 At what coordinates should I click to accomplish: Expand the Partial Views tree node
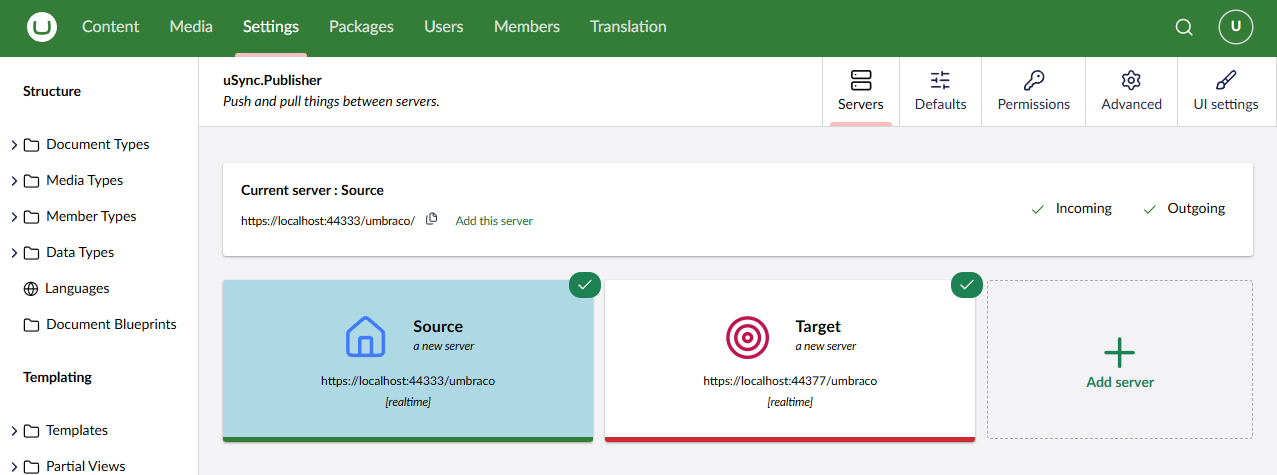point(14,467)
